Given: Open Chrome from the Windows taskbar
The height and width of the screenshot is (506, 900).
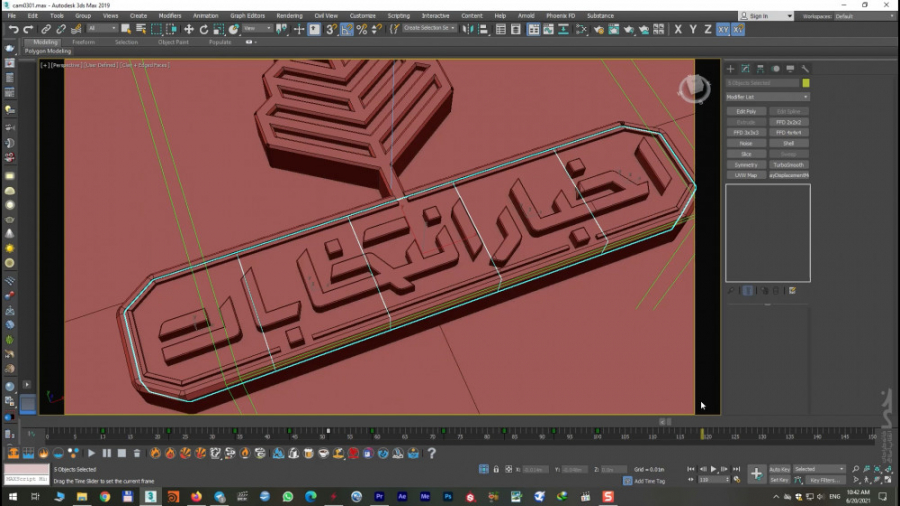Looking at the screenshot, I should [x=105, y=496].
